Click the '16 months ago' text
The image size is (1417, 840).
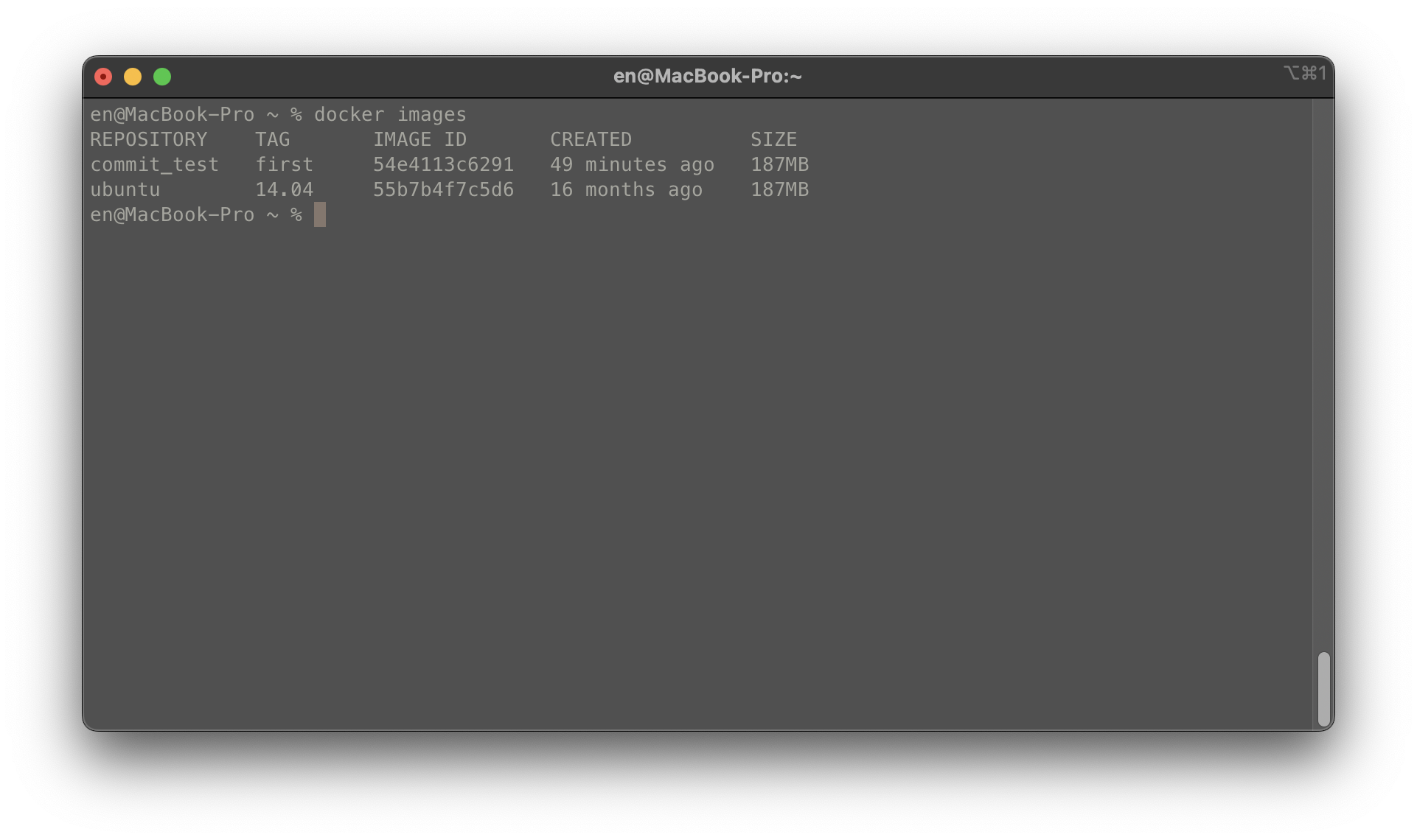[x=626, y=190]
